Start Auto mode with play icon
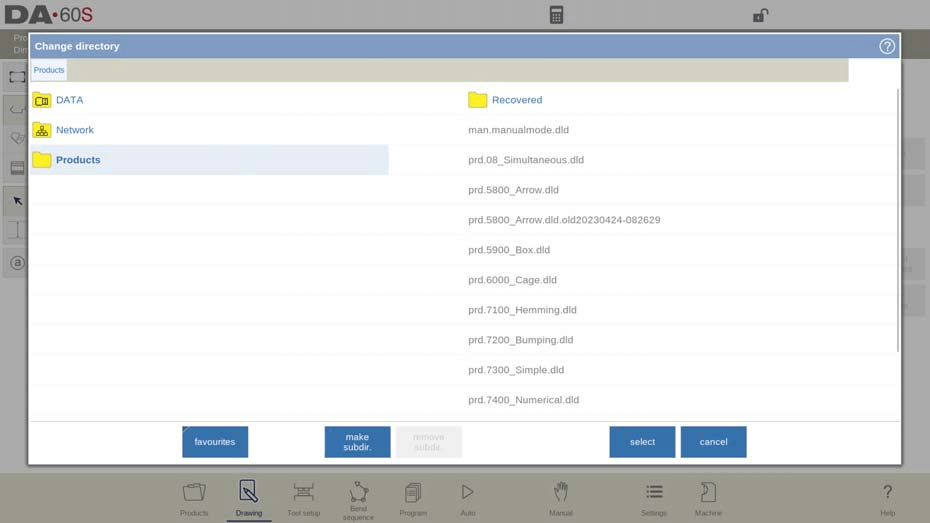 467,498
